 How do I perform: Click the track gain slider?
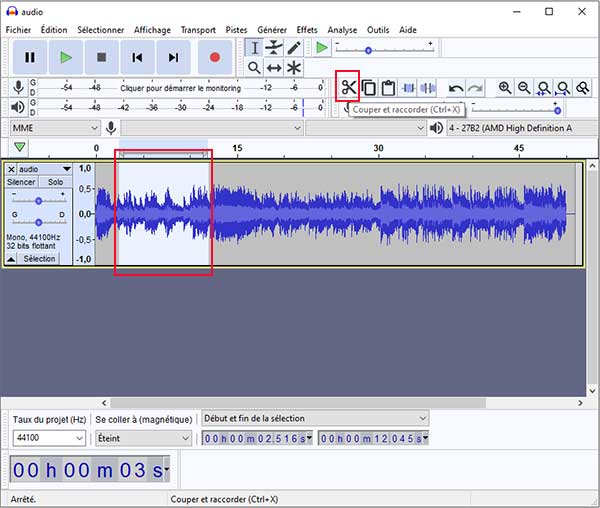[x=38, y=200]
